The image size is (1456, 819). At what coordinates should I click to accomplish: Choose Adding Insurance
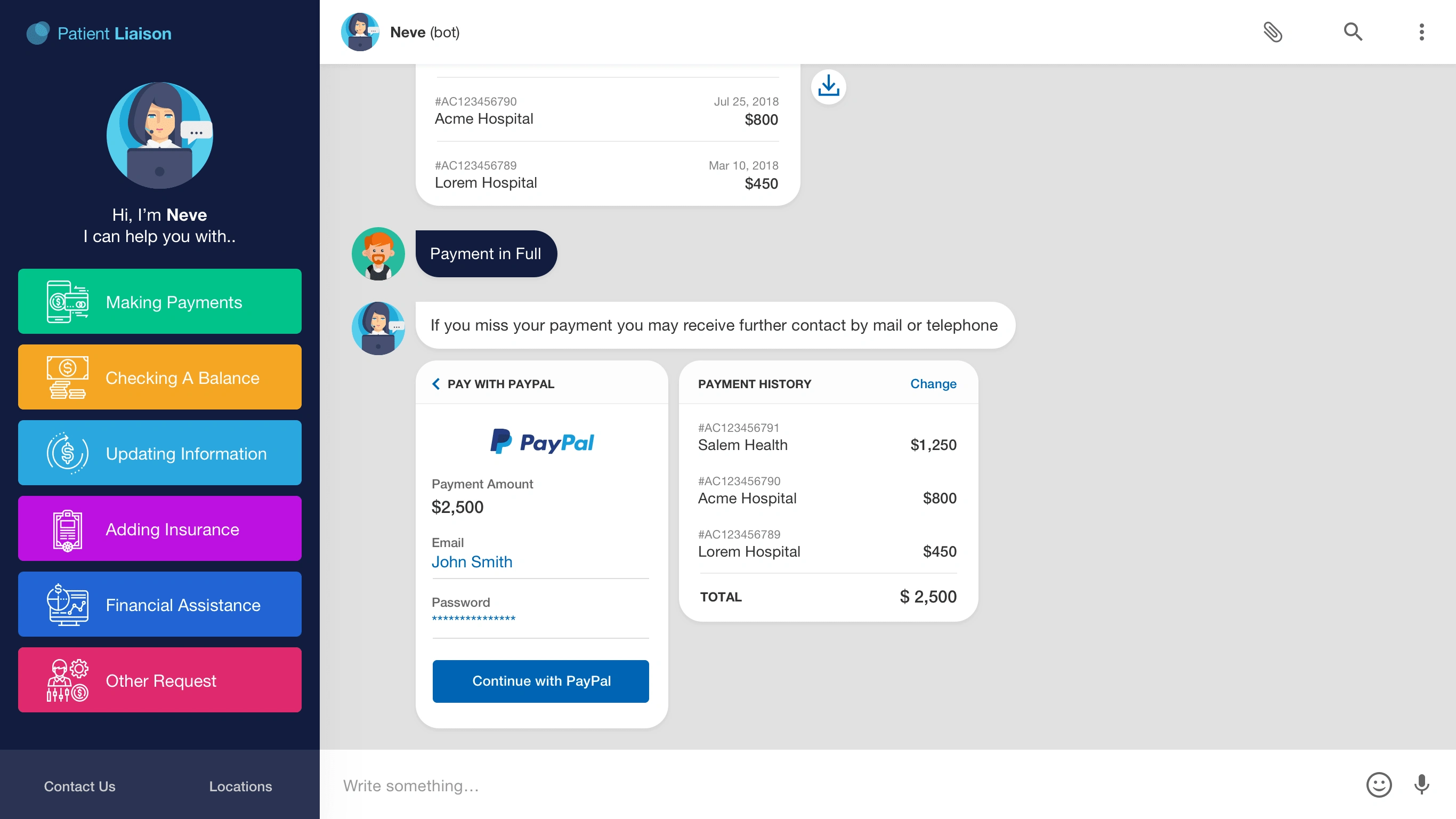click(160, 529)
